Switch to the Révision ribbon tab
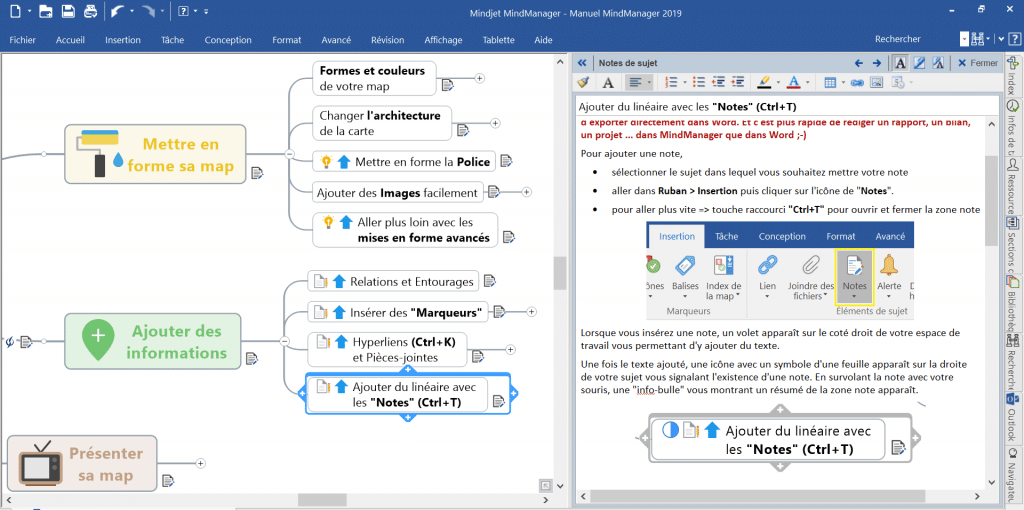 click(x=387, y=40)
